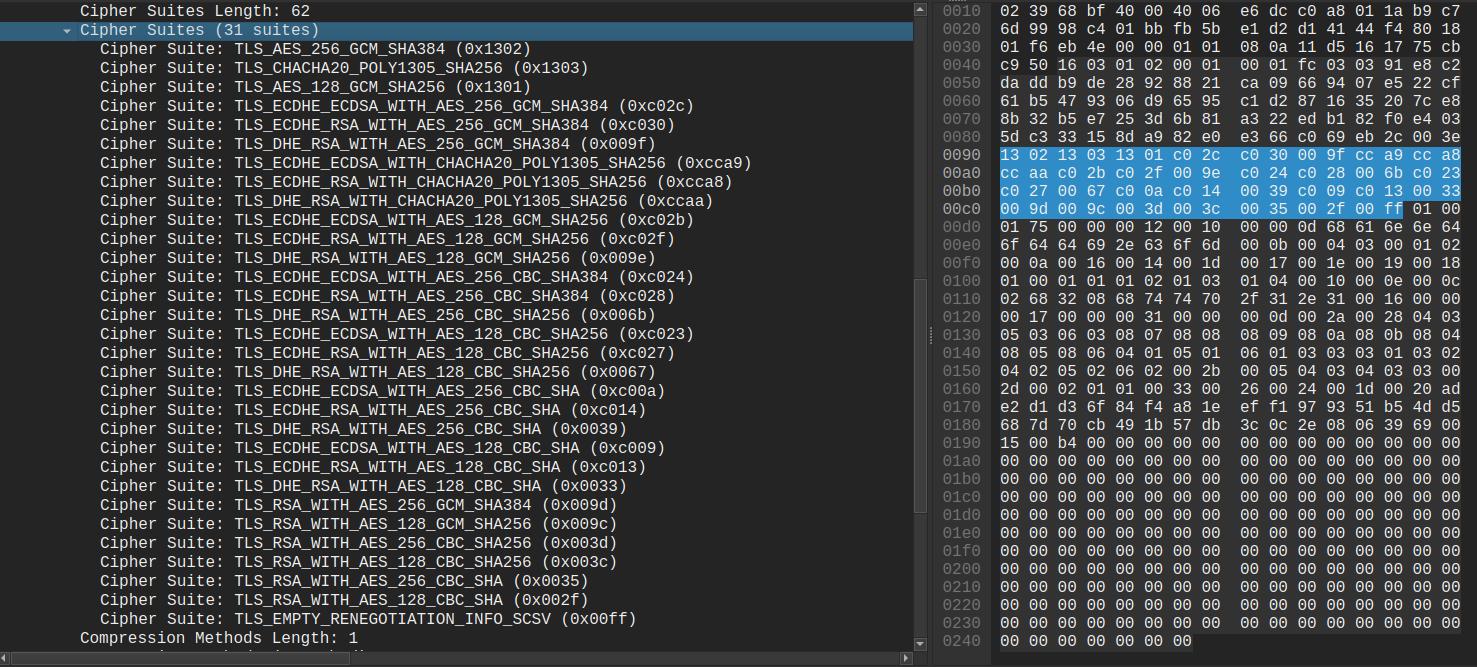
Task: Choose TLS_ECDHE_RSA_WITH_CHACHA20_POLY1305_SHA256 (0xcca8) row
Action: click(456, 182)
